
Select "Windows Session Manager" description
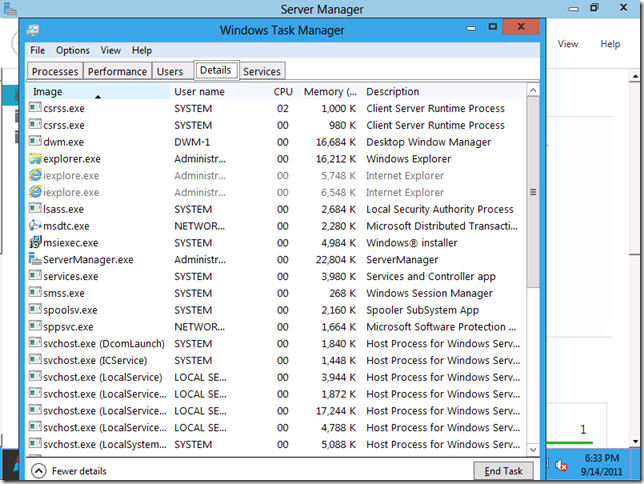[429, 293]
